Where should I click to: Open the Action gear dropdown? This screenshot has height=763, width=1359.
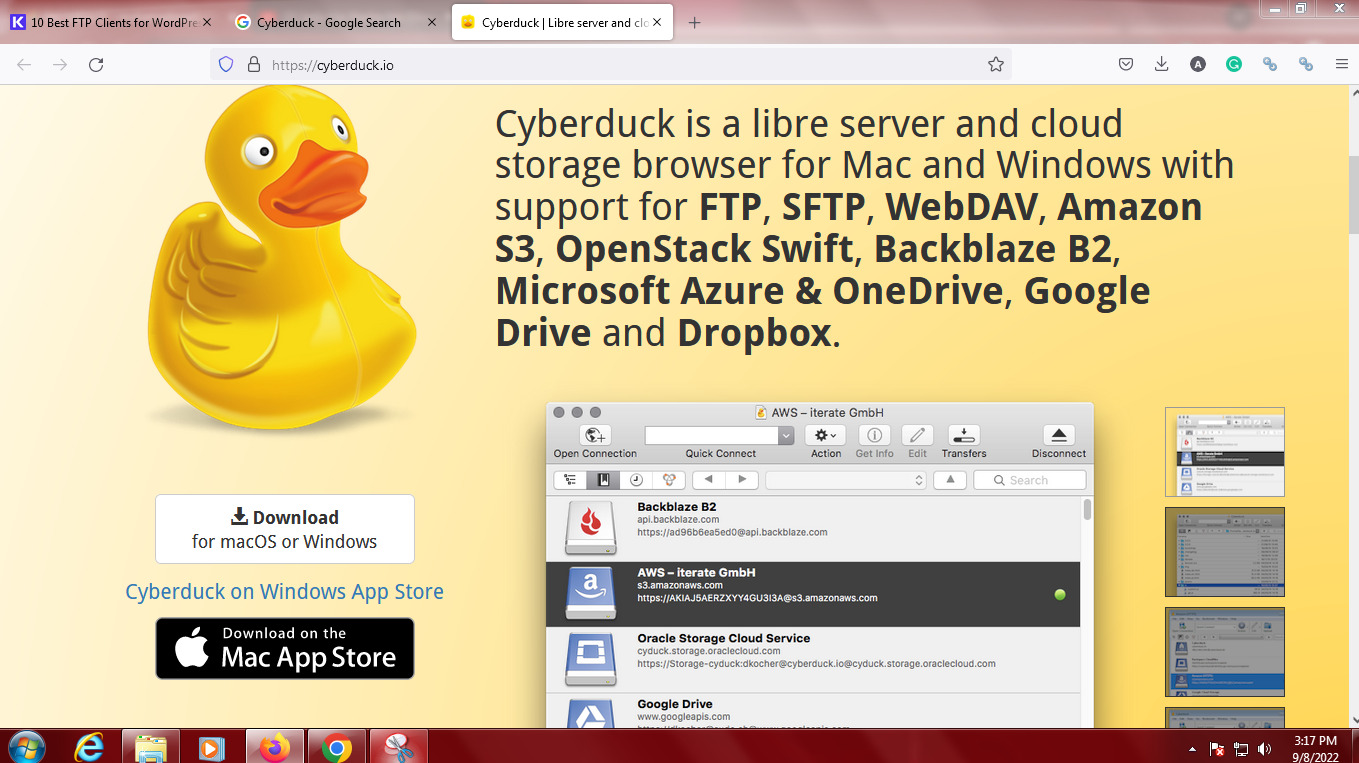click(826, 435)
